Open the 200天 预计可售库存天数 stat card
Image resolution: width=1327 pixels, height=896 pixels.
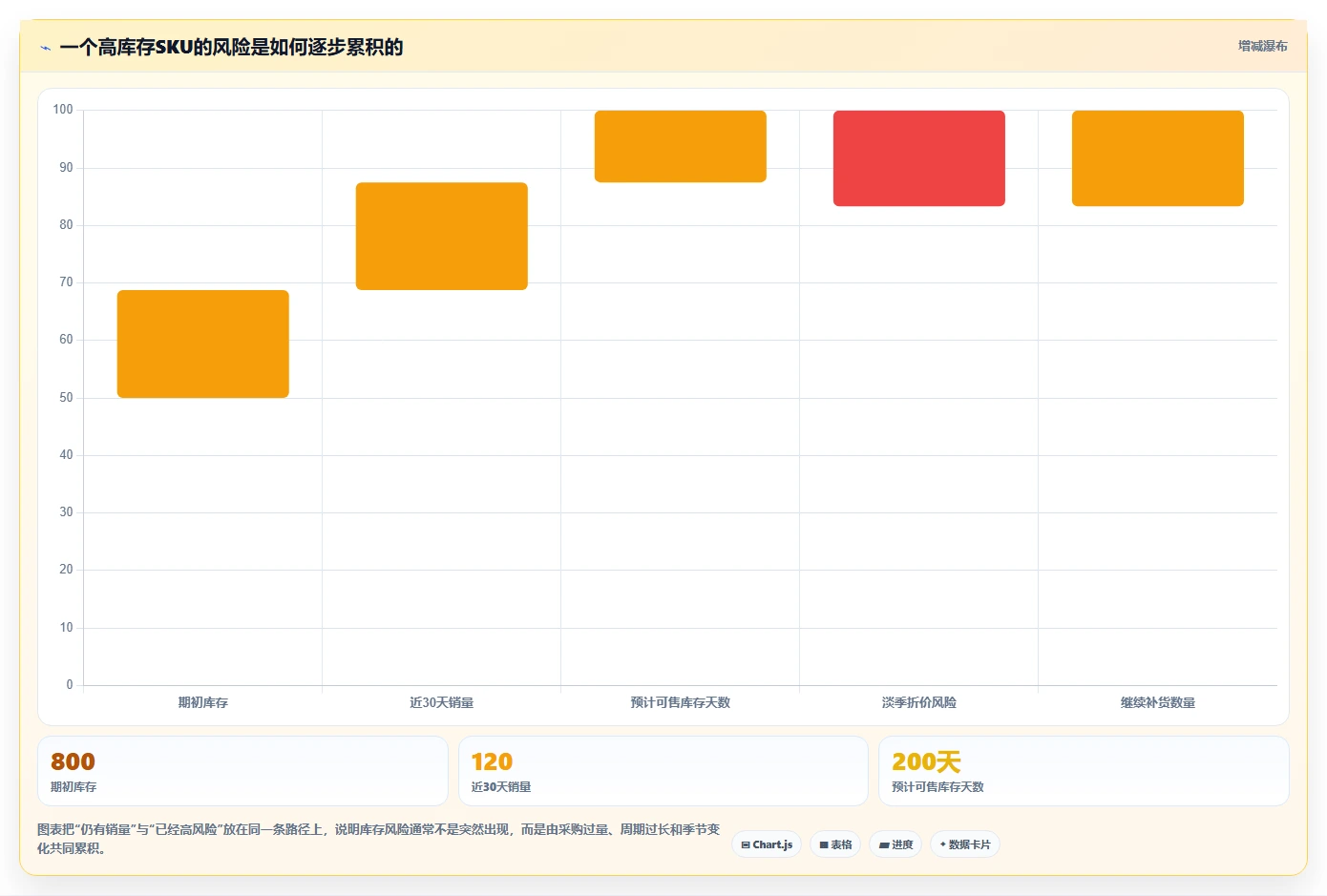[1084, 771]
